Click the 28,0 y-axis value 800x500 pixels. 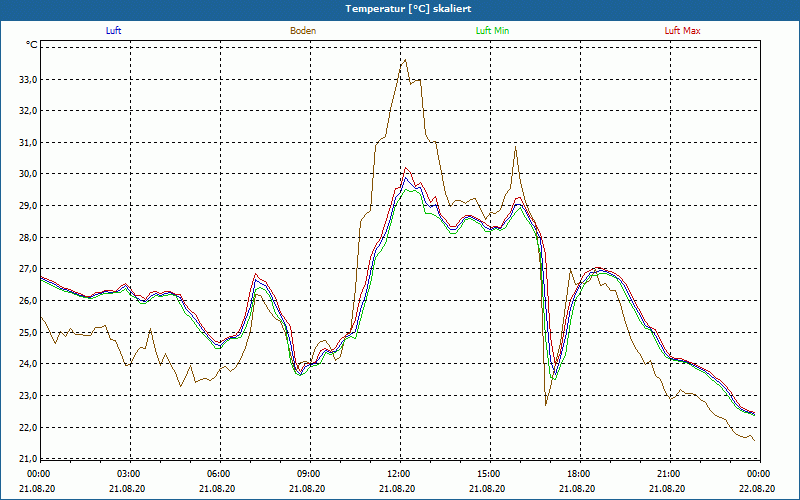29,238
